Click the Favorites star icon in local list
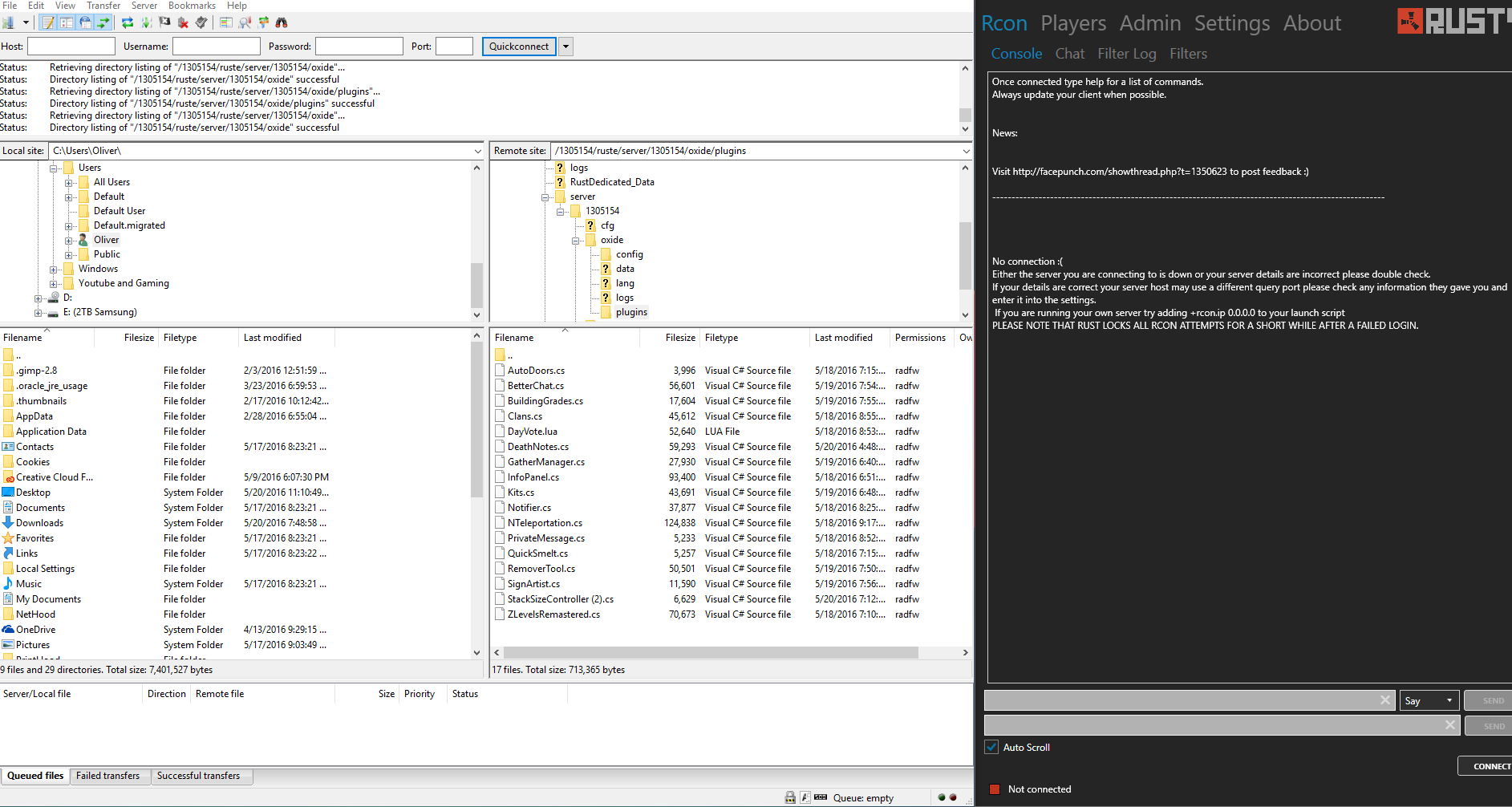 tap(8, 538)
